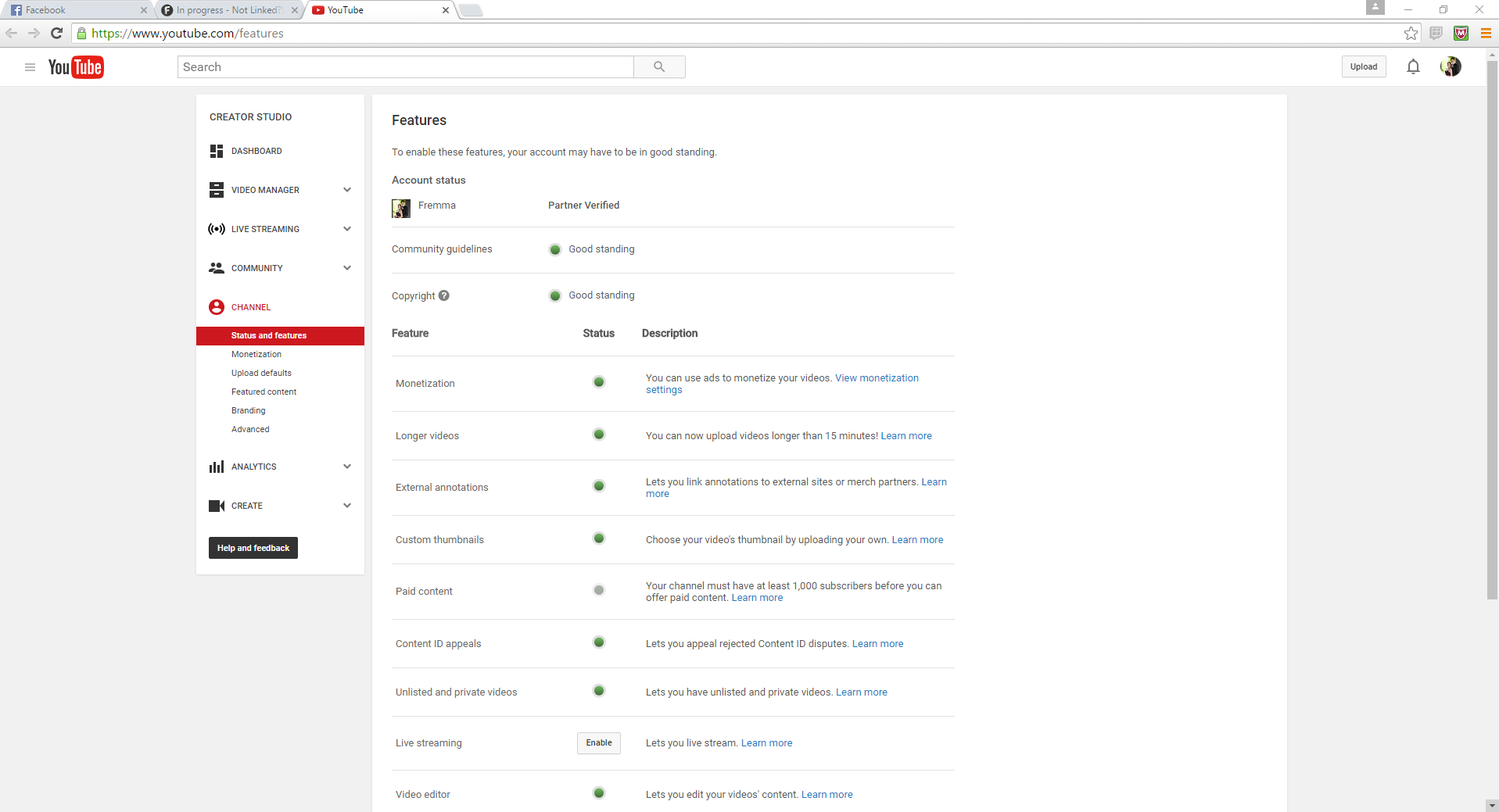Click the Analytics bar chart icon

[217, 467]
